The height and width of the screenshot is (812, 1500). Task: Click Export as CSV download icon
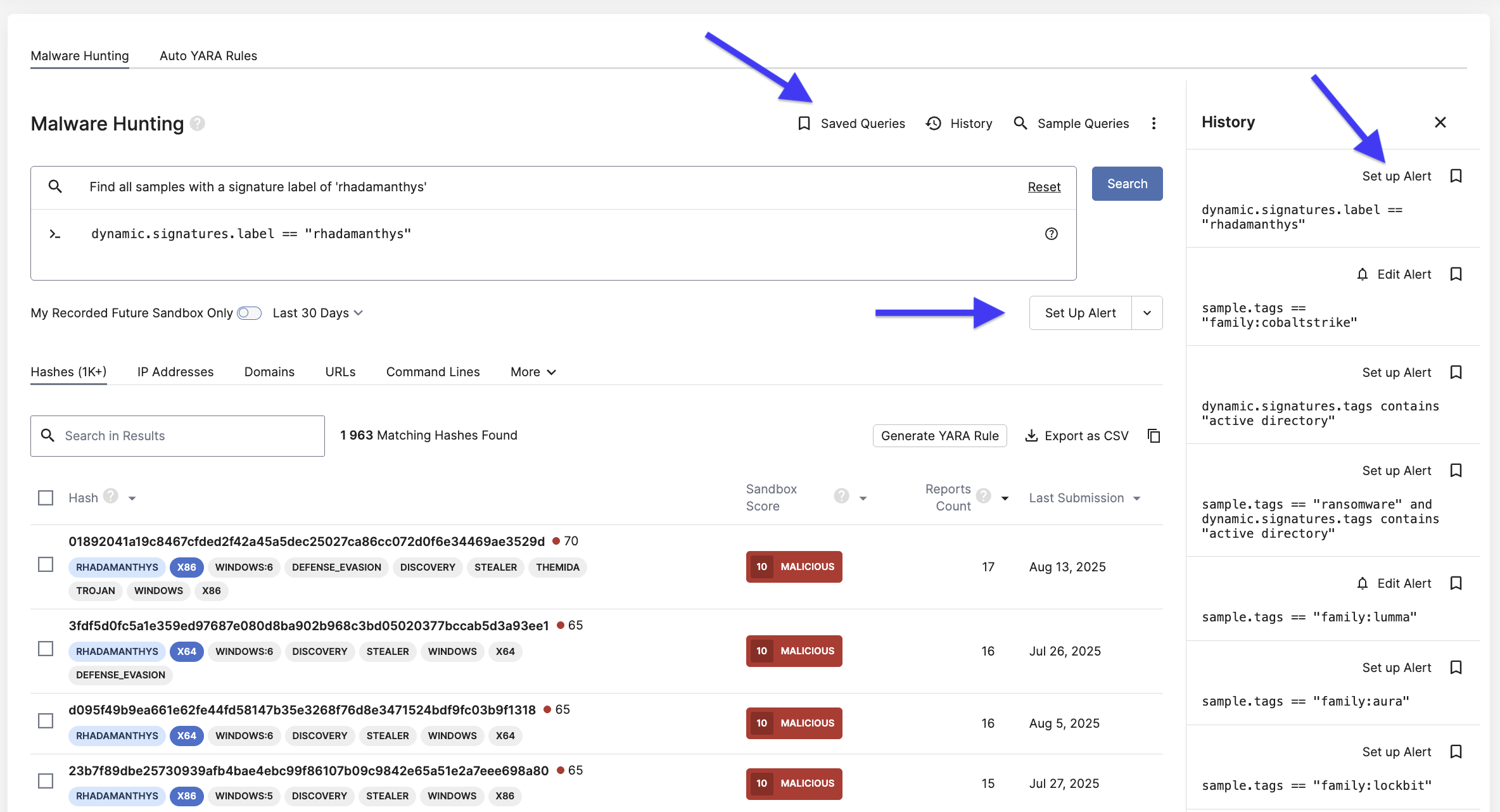[1031, 436]
